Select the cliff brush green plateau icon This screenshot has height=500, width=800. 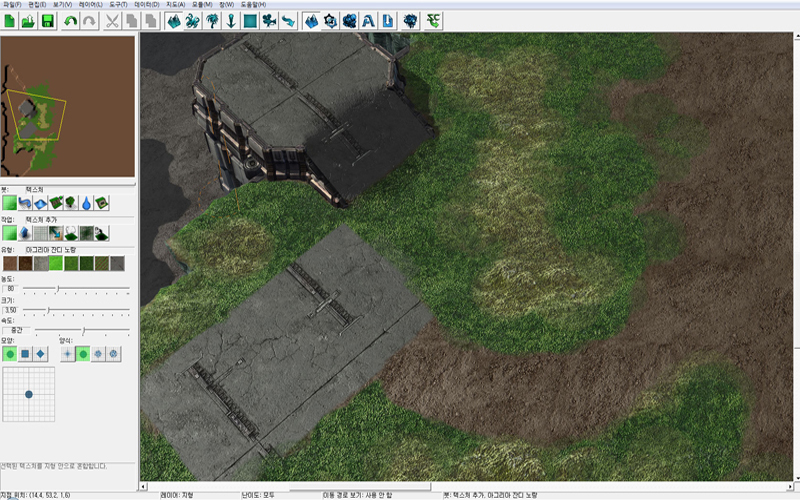(56, 203)
